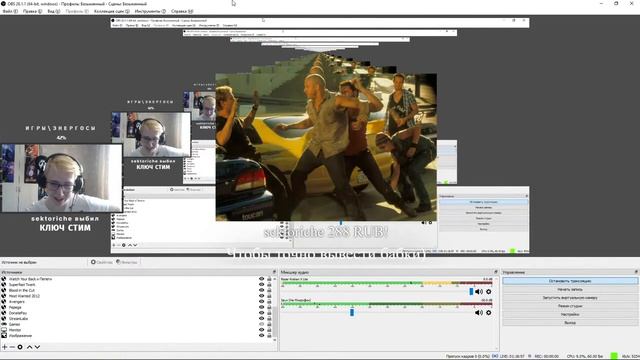The image size is (640, 360).
Task: Hide the Watch Your Back source
Action: (262, 279)
